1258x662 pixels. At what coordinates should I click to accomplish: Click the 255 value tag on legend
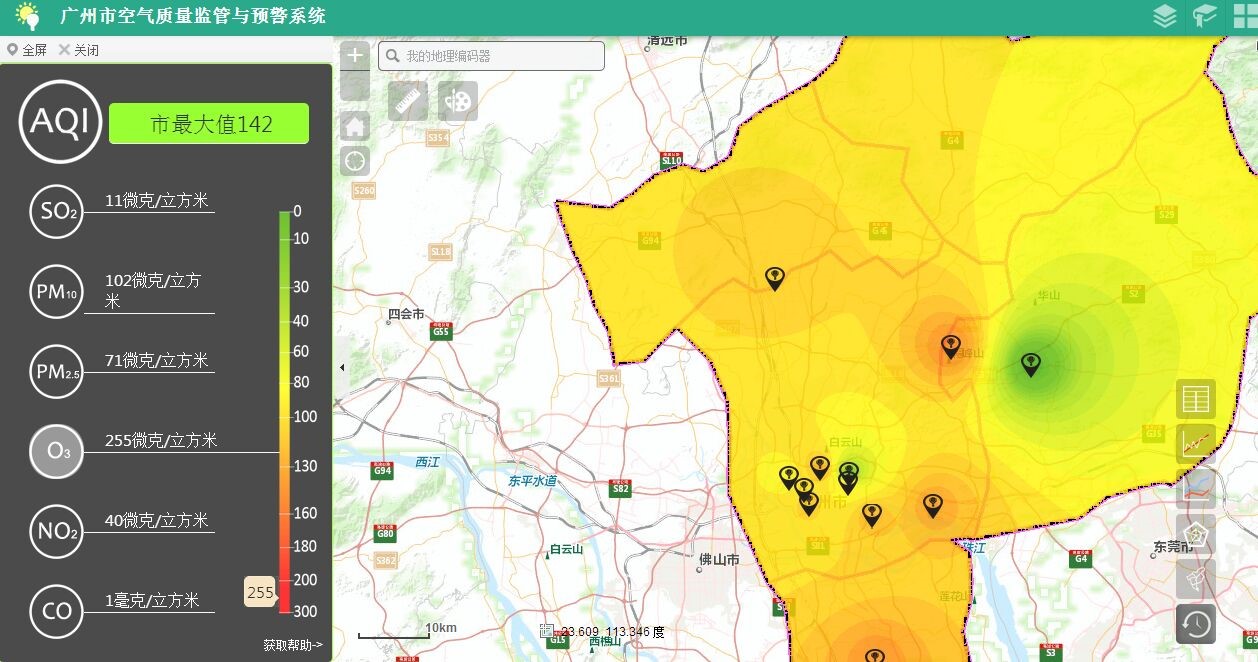pos(260,592)
